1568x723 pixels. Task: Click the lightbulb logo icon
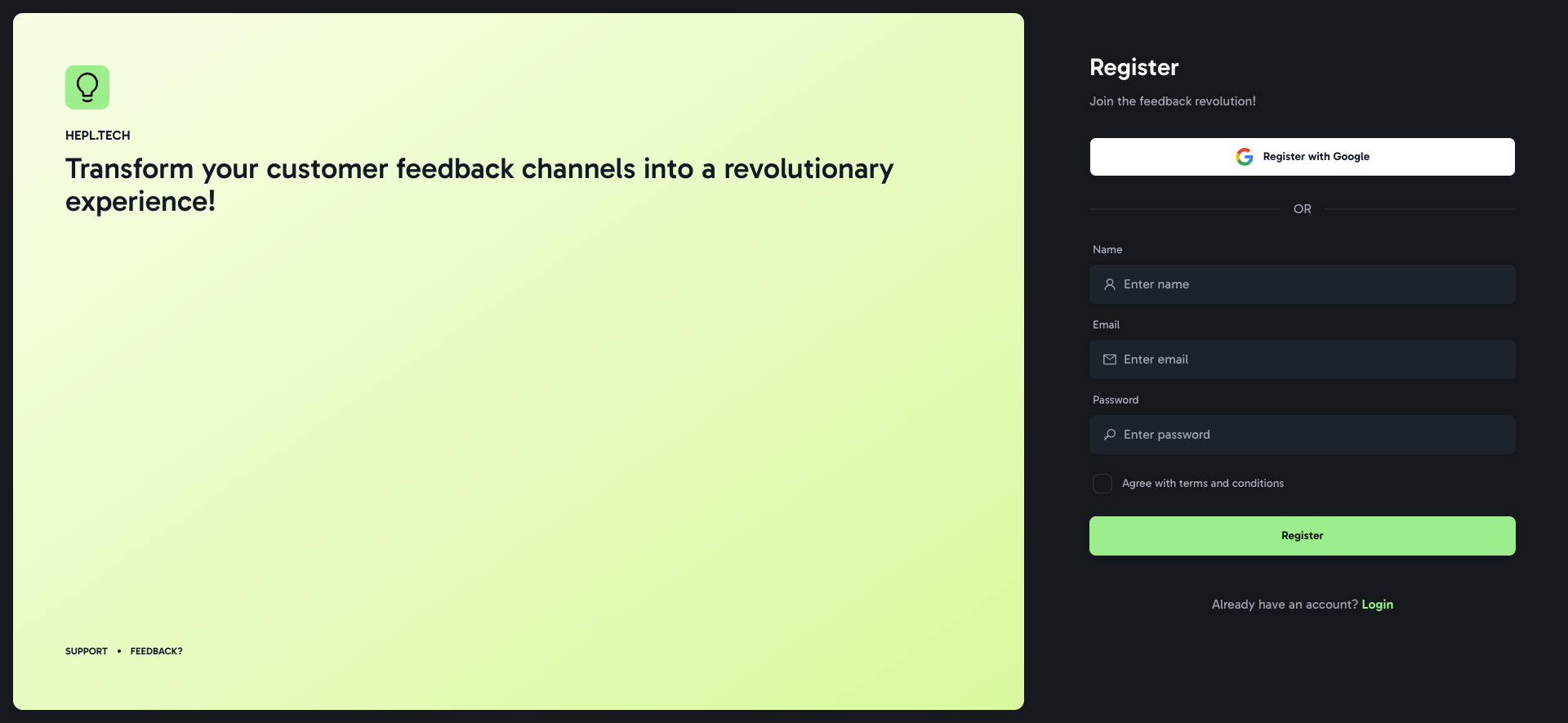[87, 87]
